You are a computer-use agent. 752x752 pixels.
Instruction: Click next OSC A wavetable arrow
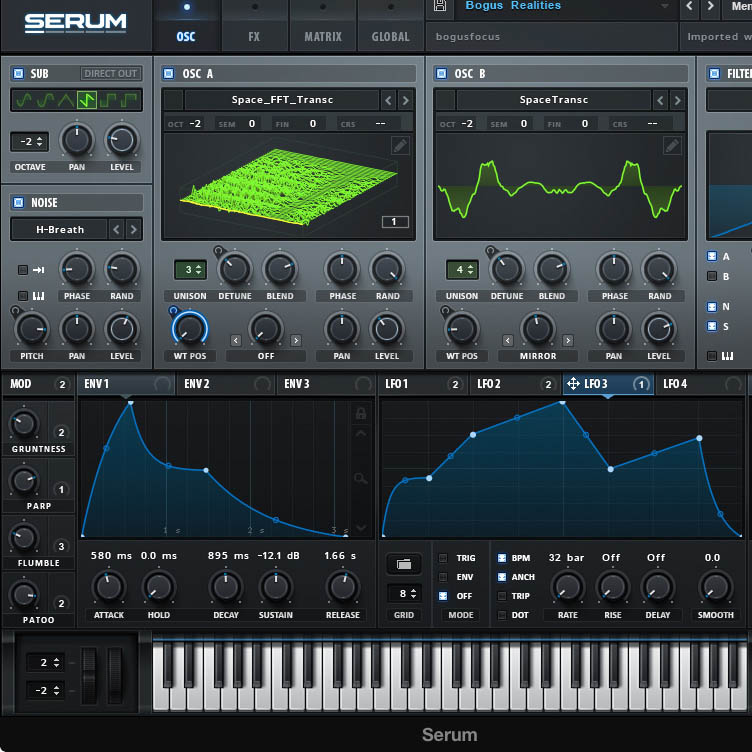click(x=406, y=100)
